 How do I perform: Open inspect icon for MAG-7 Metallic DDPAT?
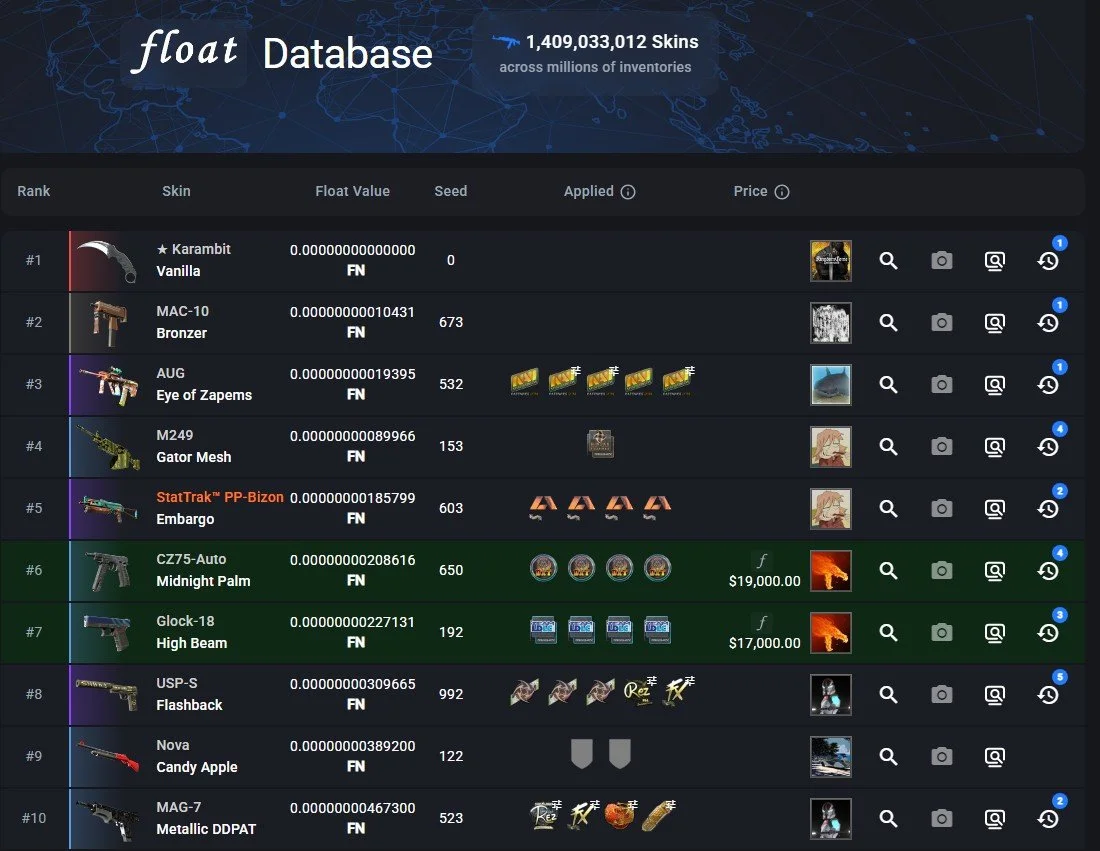click(x=995, y=819)
